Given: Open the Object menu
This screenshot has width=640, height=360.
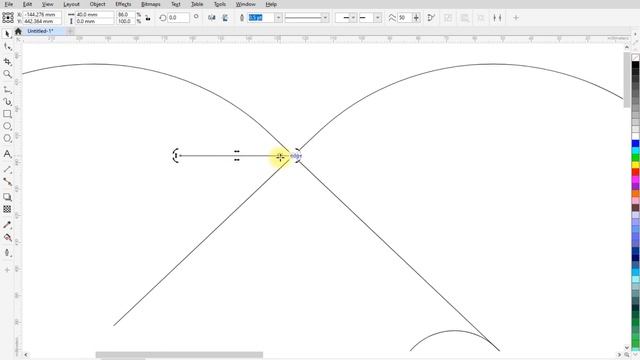Looking at the screenshot, I should [x=97, y=4].
